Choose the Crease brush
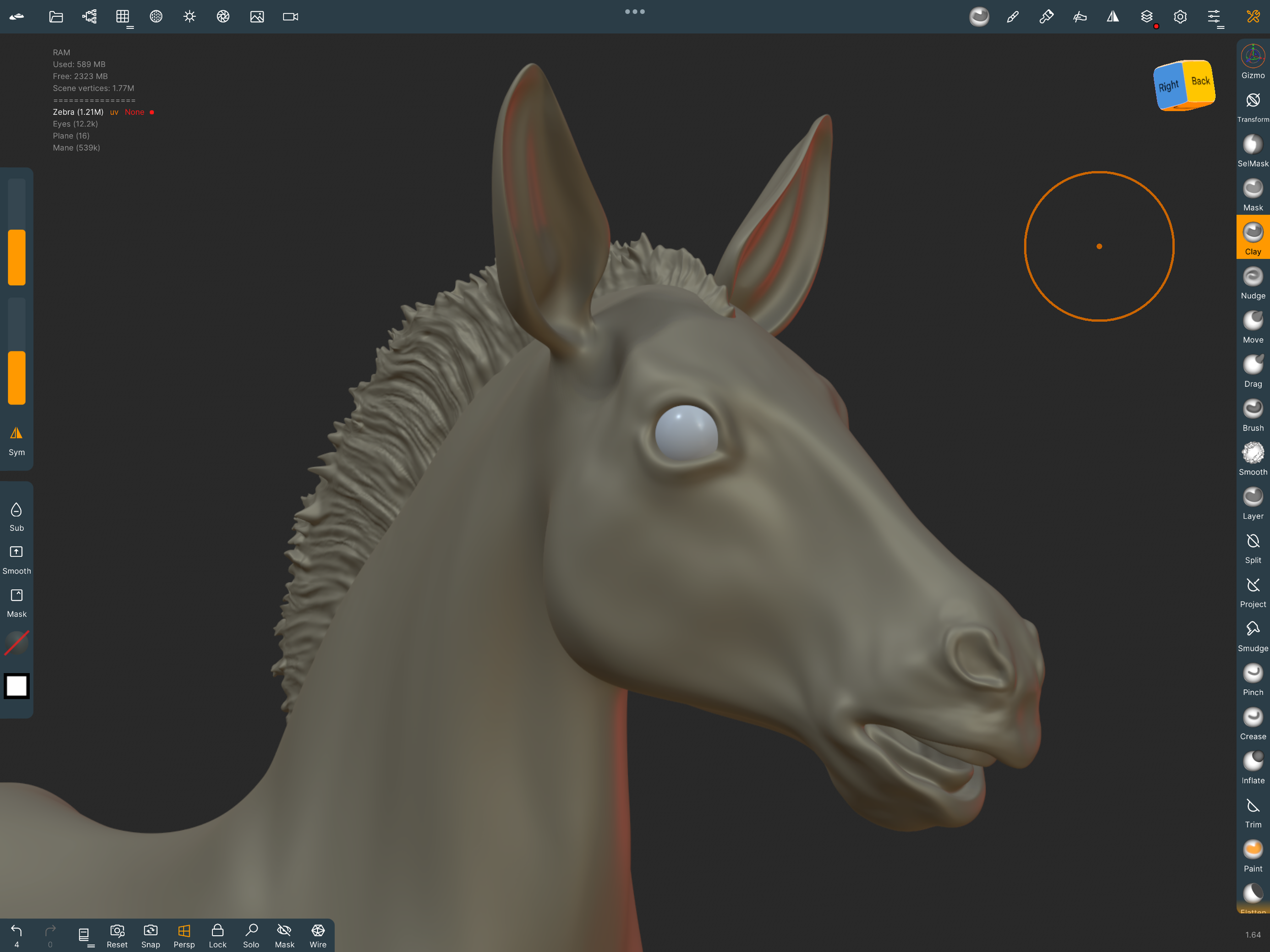Screen dimensions: 1270x952 (1252, 723)
